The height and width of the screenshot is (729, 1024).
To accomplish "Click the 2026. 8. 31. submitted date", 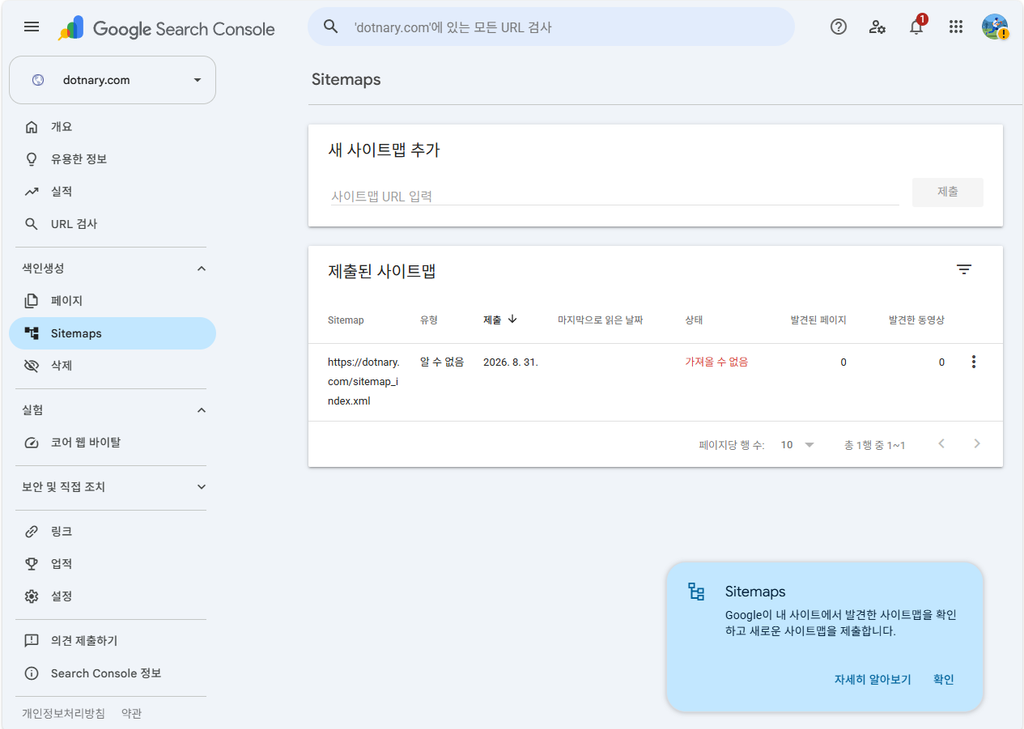I will pyautogui.click(x=511, y=362).
